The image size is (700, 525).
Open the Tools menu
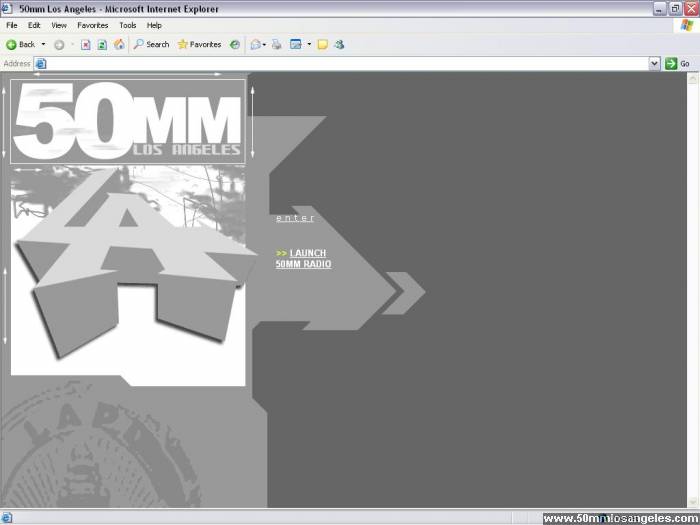coord(128,25)
